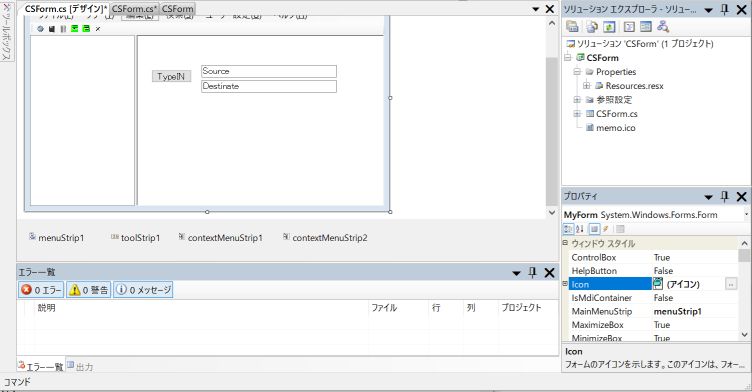
Task: Toggle the error count filter button
Action: [41, 290]
